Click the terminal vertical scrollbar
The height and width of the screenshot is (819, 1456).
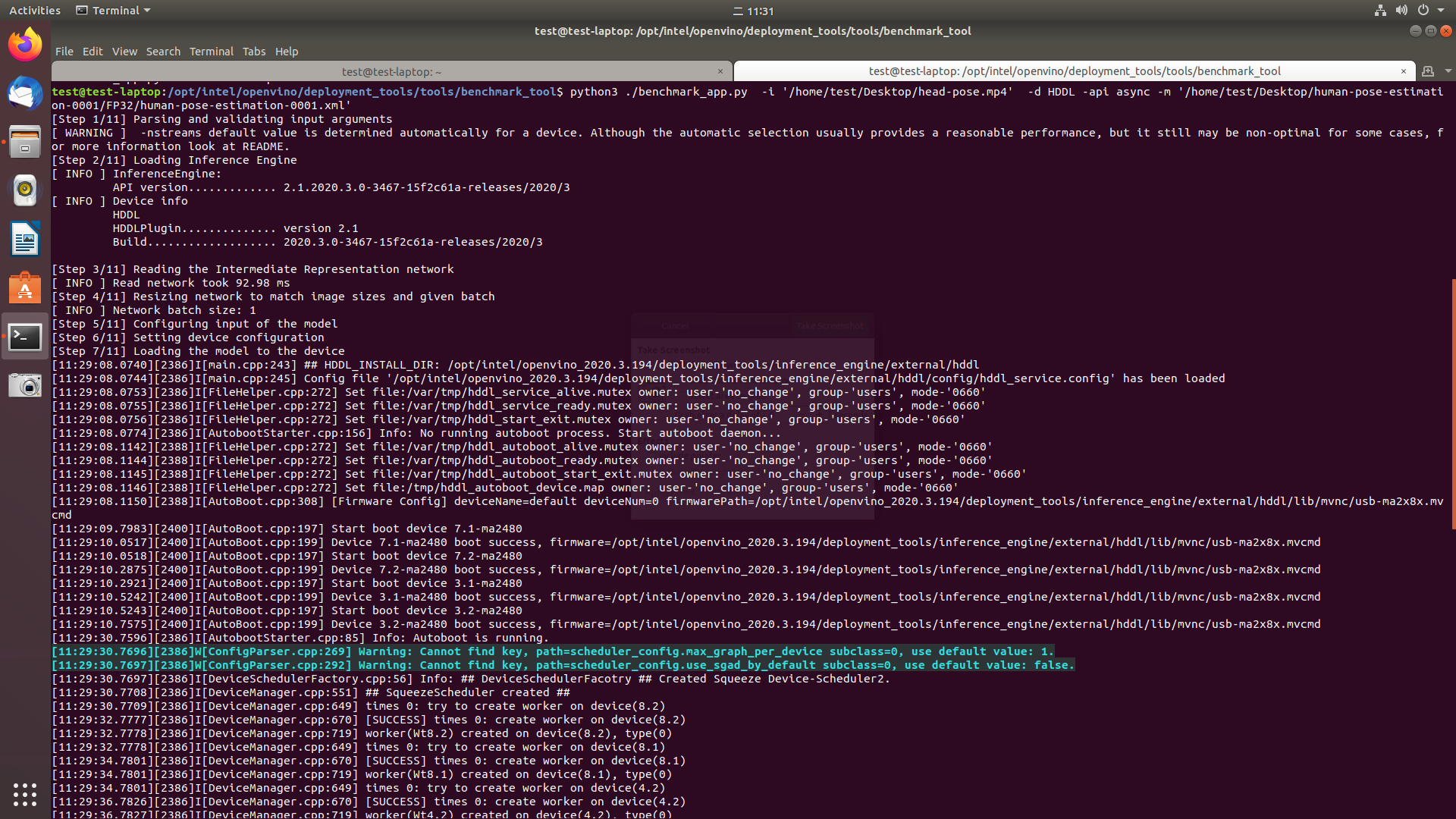[x=1453, y=403]
